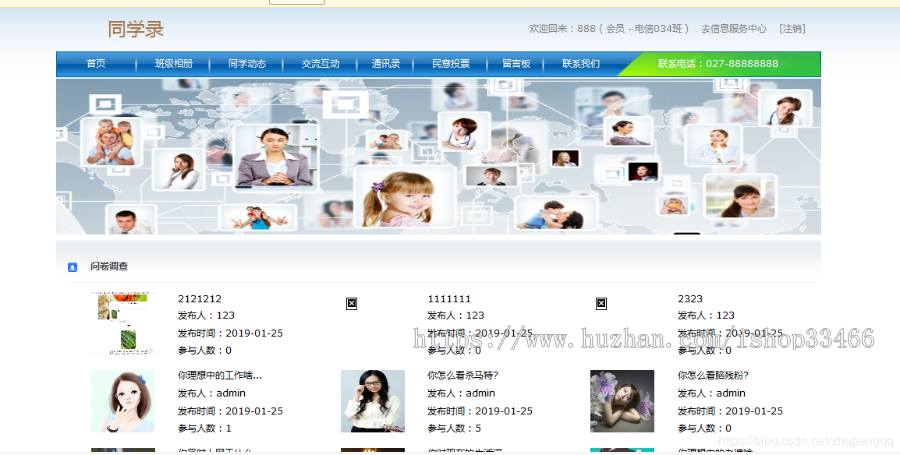Click 参与人数:5 text

(454, 428)
